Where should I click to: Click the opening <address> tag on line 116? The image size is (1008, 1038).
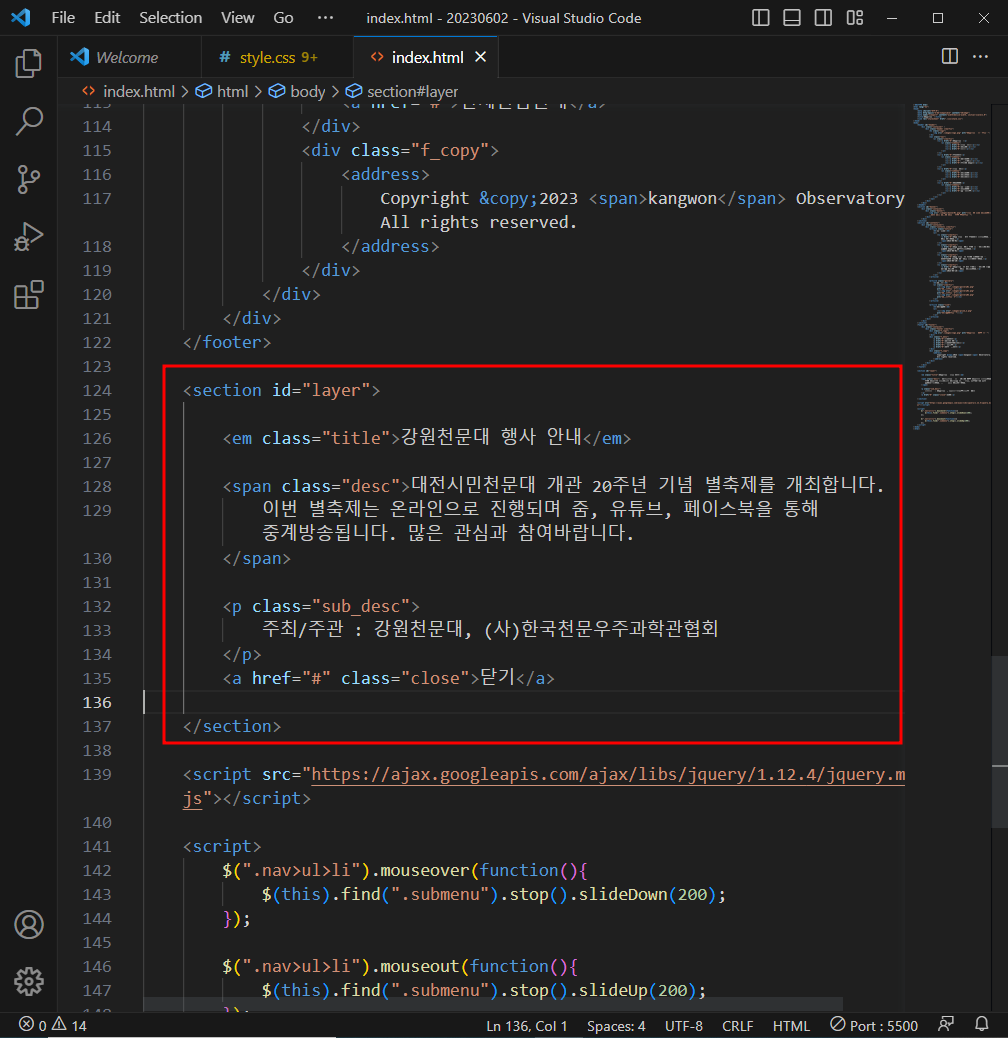[385, 174]
